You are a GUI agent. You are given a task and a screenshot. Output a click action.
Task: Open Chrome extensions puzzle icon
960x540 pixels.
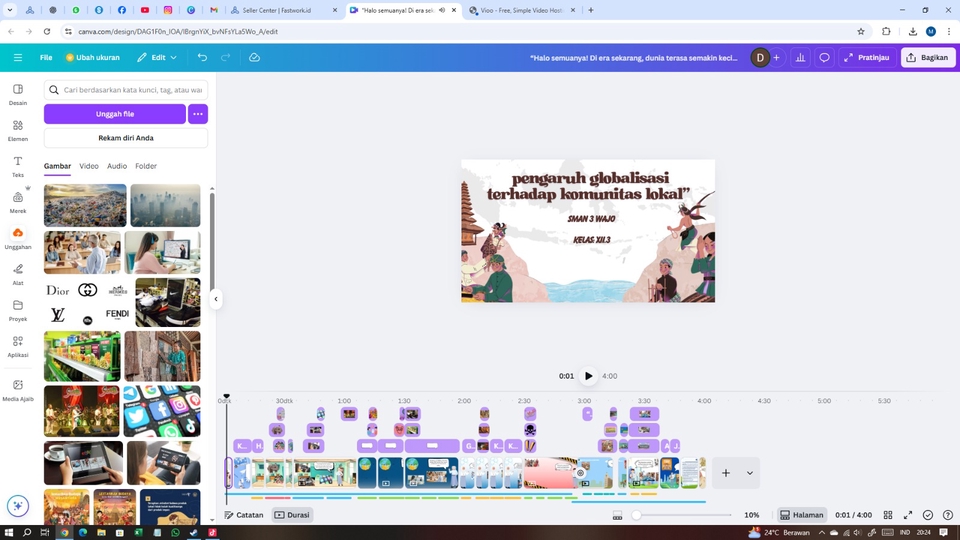(x=886, y=31)
